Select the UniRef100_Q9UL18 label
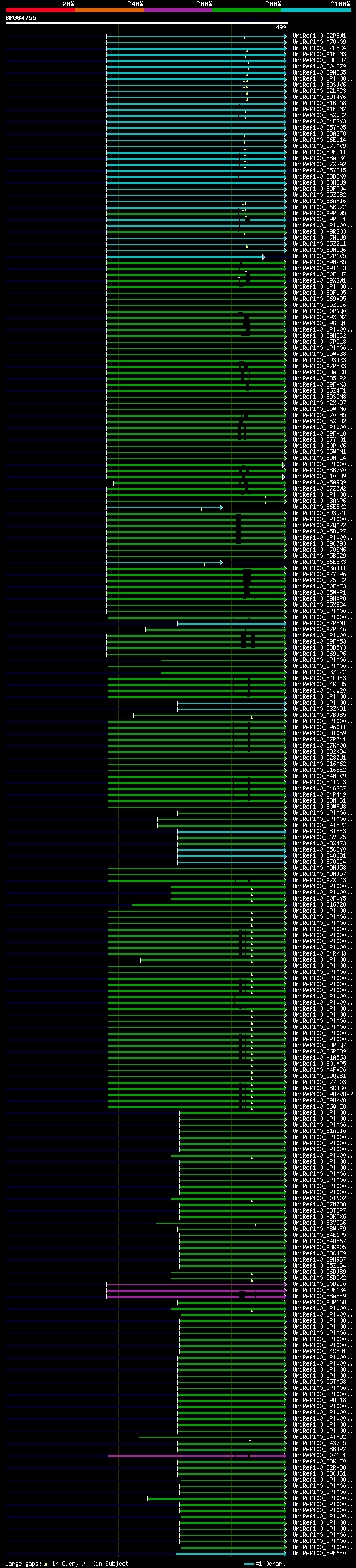The image size is (356, 1568). (319, 1400)
